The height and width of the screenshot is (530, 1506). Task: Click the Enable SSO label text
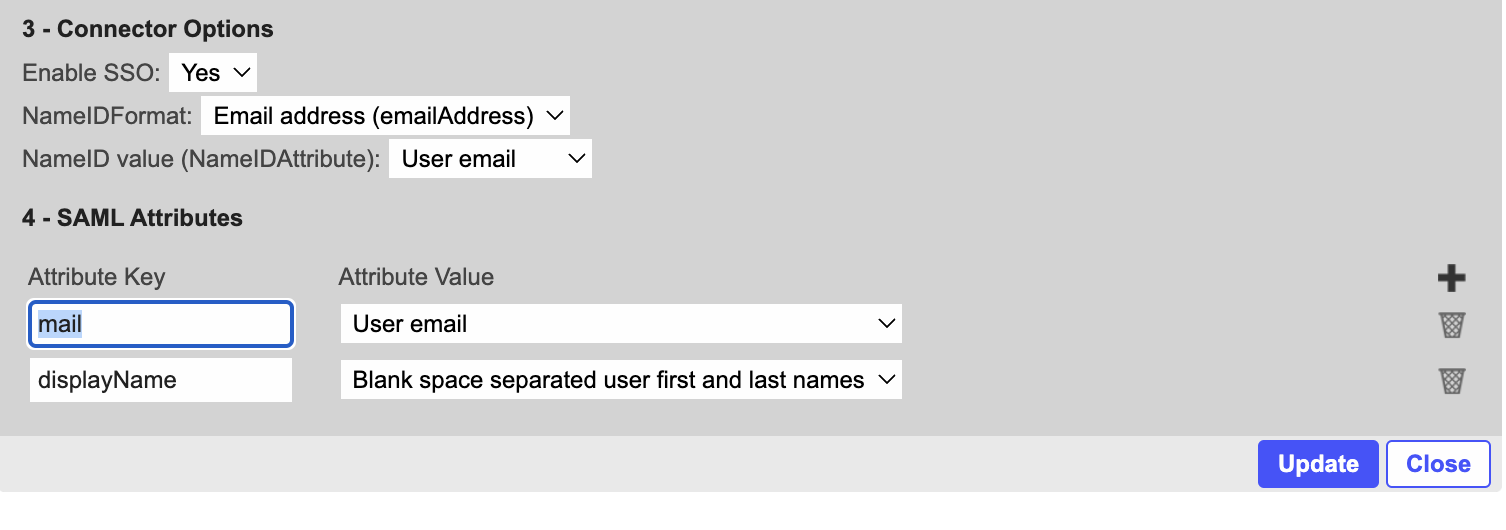(x=92, y=73)
